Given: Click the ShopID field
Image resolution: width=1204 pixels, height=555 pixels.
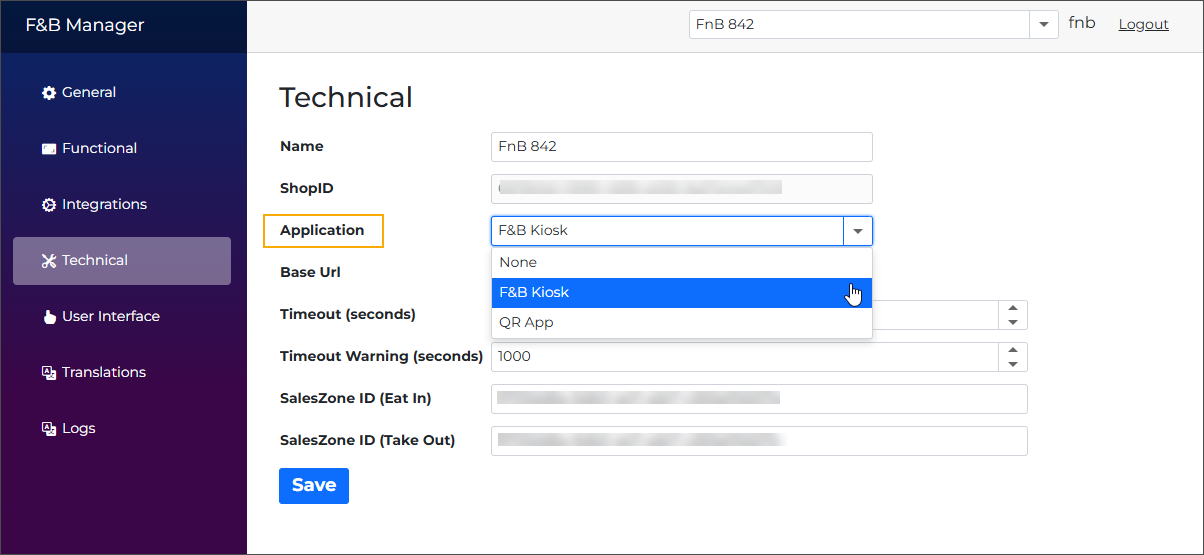Looking at the screenshot, I should coord(682,189).
